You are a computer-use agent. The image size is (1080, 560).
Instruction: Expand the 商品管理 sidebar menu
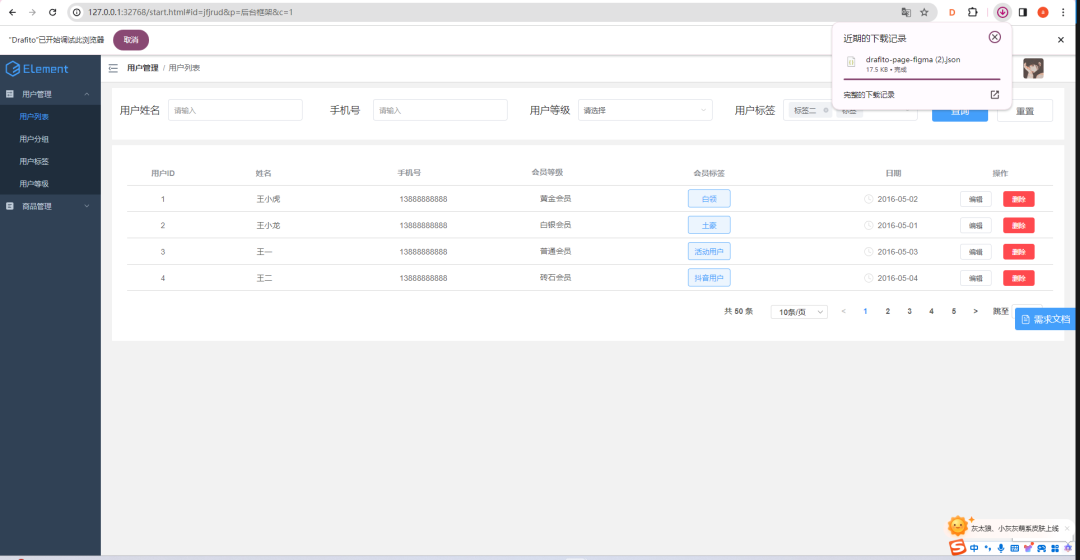coord(50,206)
